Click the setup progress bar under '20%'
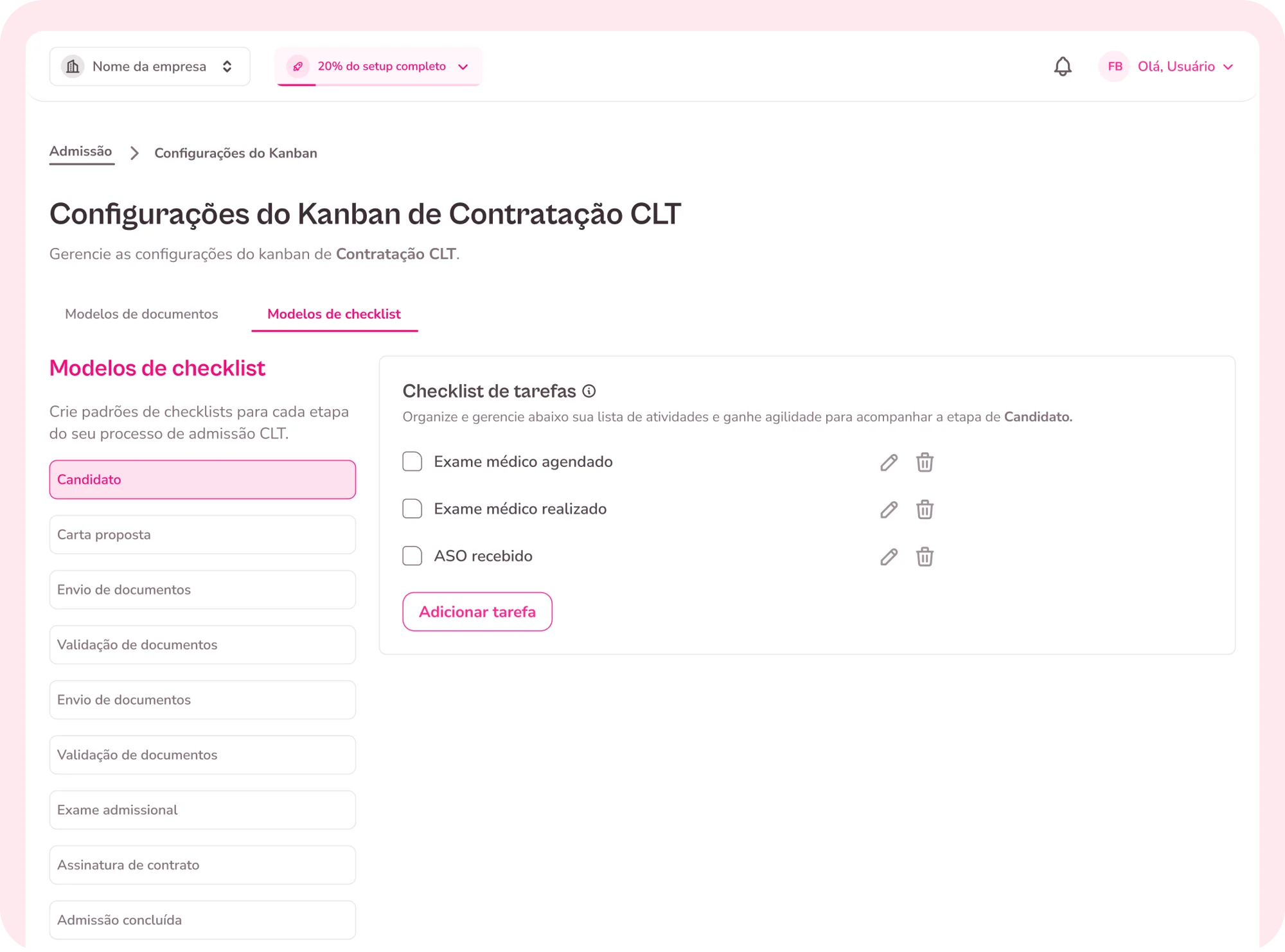1285x952 pixels. click(x=379, y=85)
